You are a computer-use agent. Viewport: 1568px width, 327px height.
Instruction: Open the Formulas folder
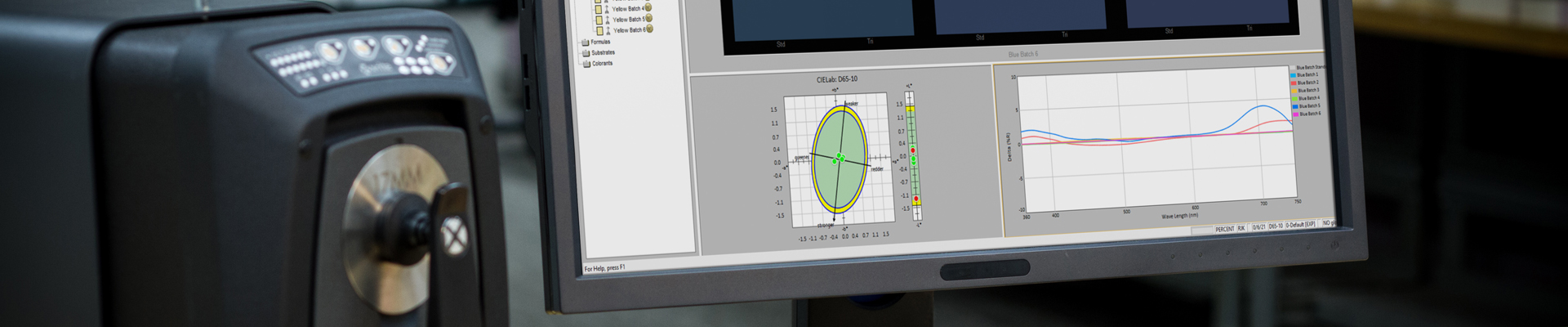click(600, 43)
